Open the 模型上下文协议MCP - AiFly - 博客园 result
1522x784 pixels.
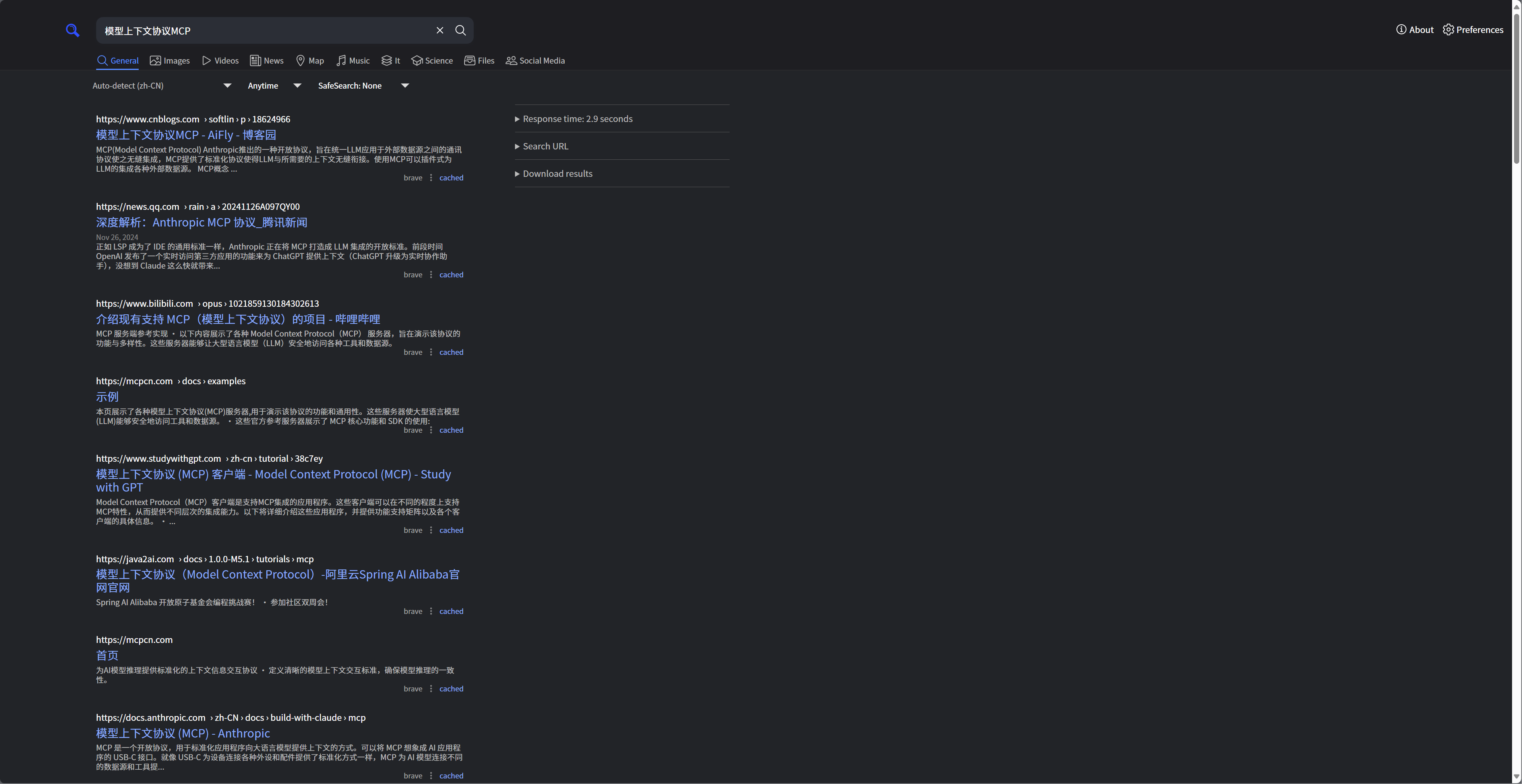pos(186,135)
